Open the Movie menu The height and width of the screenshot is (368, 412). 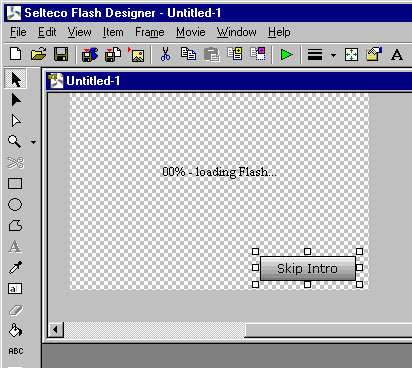coord(191,32)
